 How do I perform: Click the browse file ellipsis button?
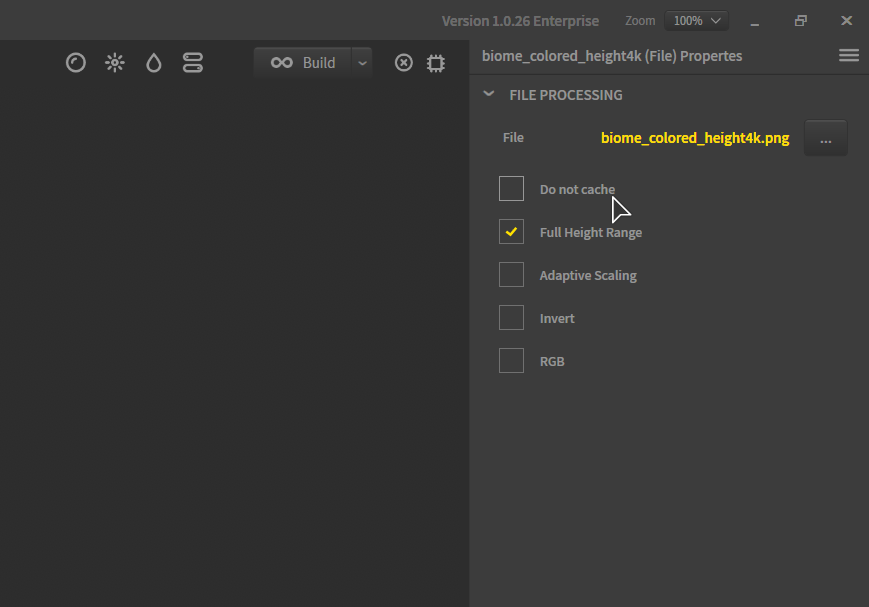pos(825,139)
